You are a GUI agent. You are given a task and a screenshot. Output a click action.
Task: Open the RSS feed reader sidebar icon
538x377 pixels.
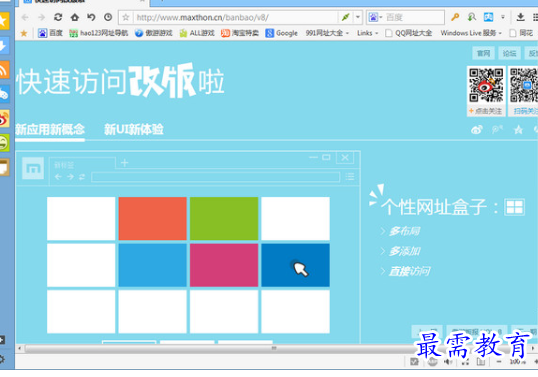[4, 70]
